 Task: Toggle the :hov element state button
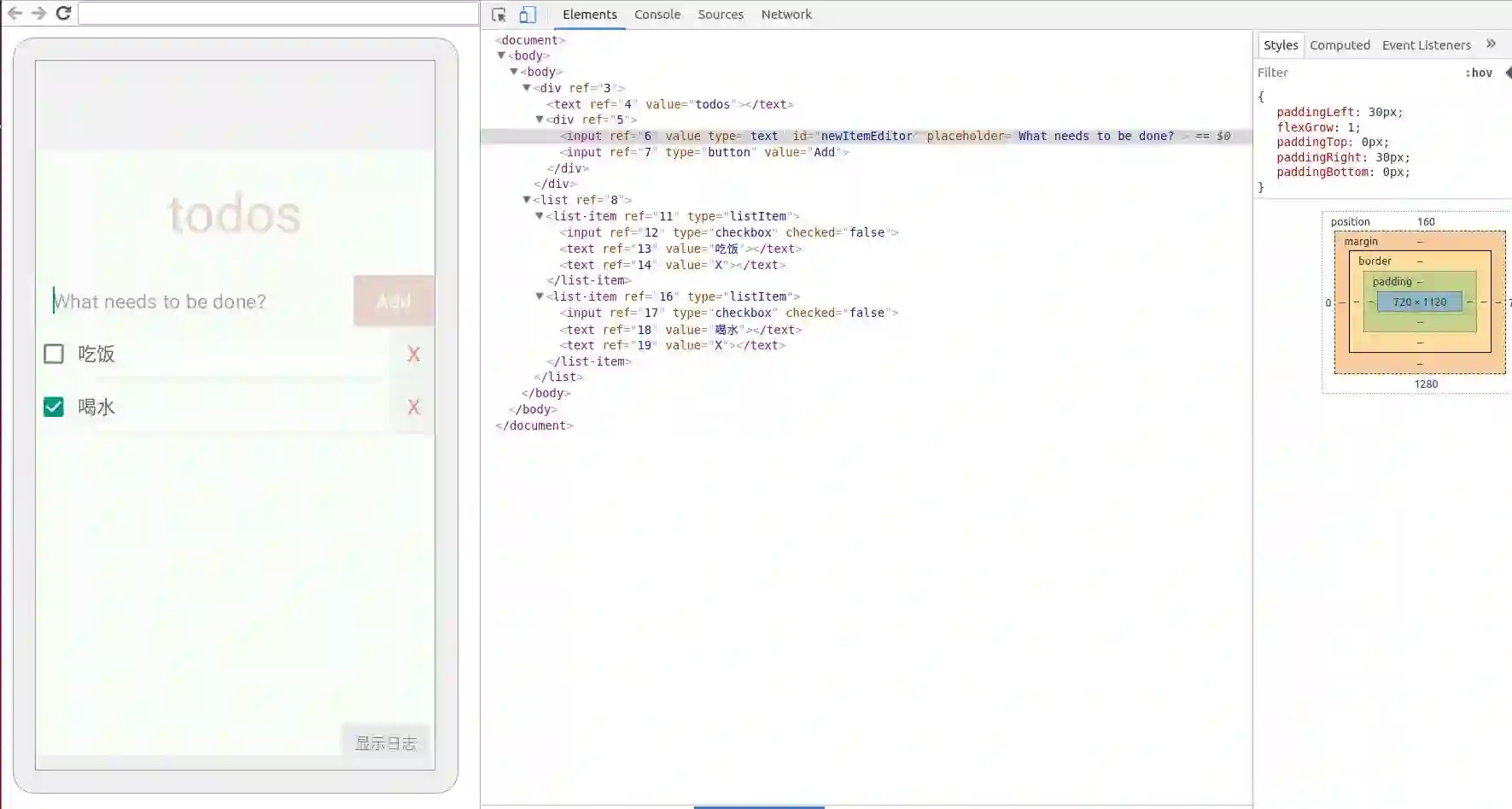(x=1479, y=73)
